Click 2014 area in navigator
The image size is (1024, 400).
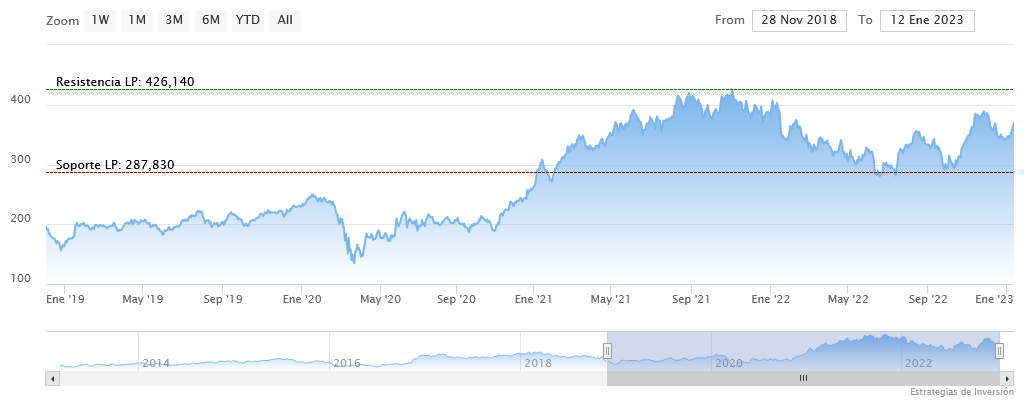tap(155, 362)
